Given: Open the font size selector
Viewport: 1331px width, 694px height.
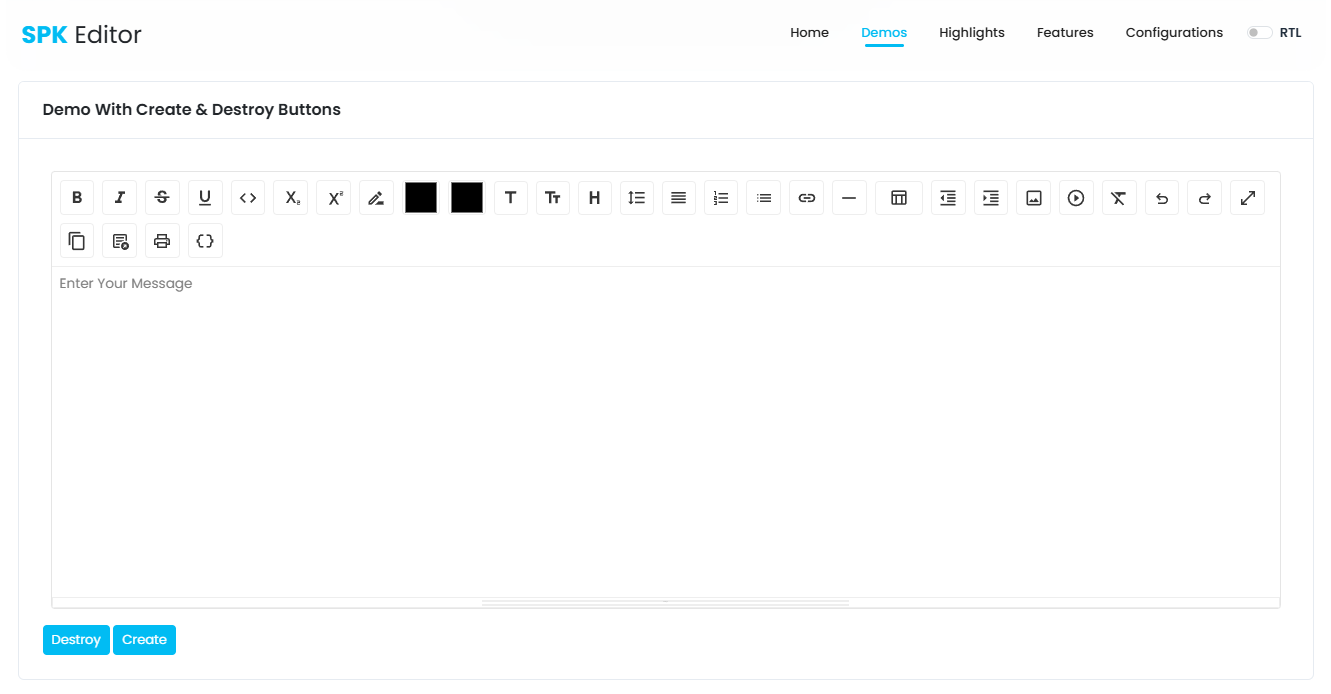Looking at the screenshot, I should click(553, 197).
